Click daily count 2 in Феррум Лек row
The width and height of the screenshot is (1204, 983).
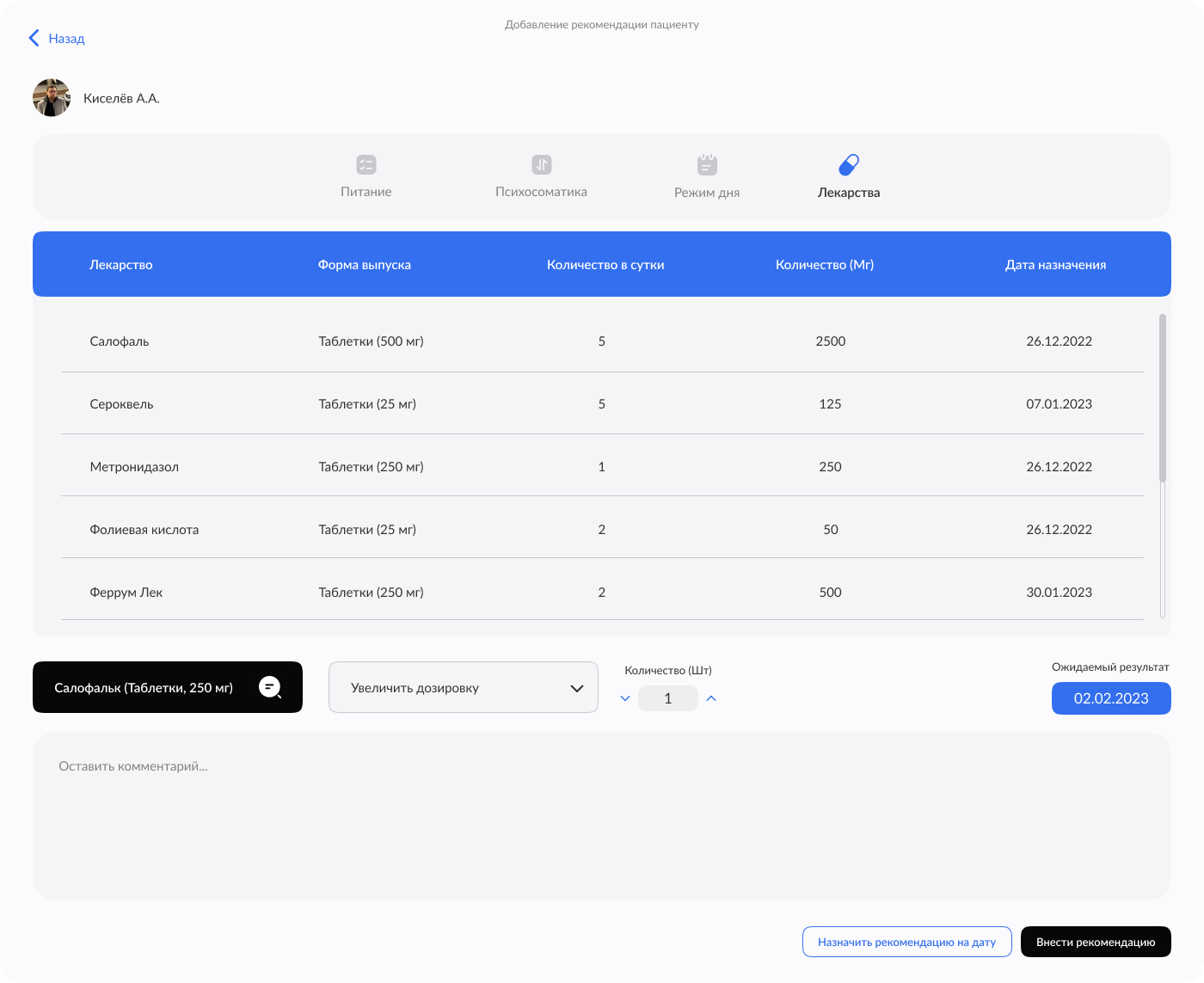tap(602, 593)
